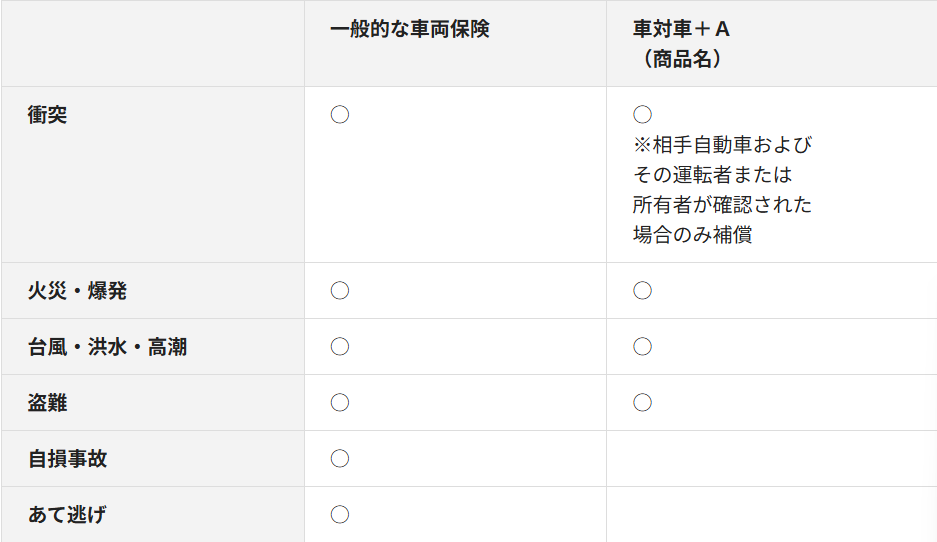Click the あて逃げ row label
This screenshot has width=937, height=542.
tap(67, 516)
